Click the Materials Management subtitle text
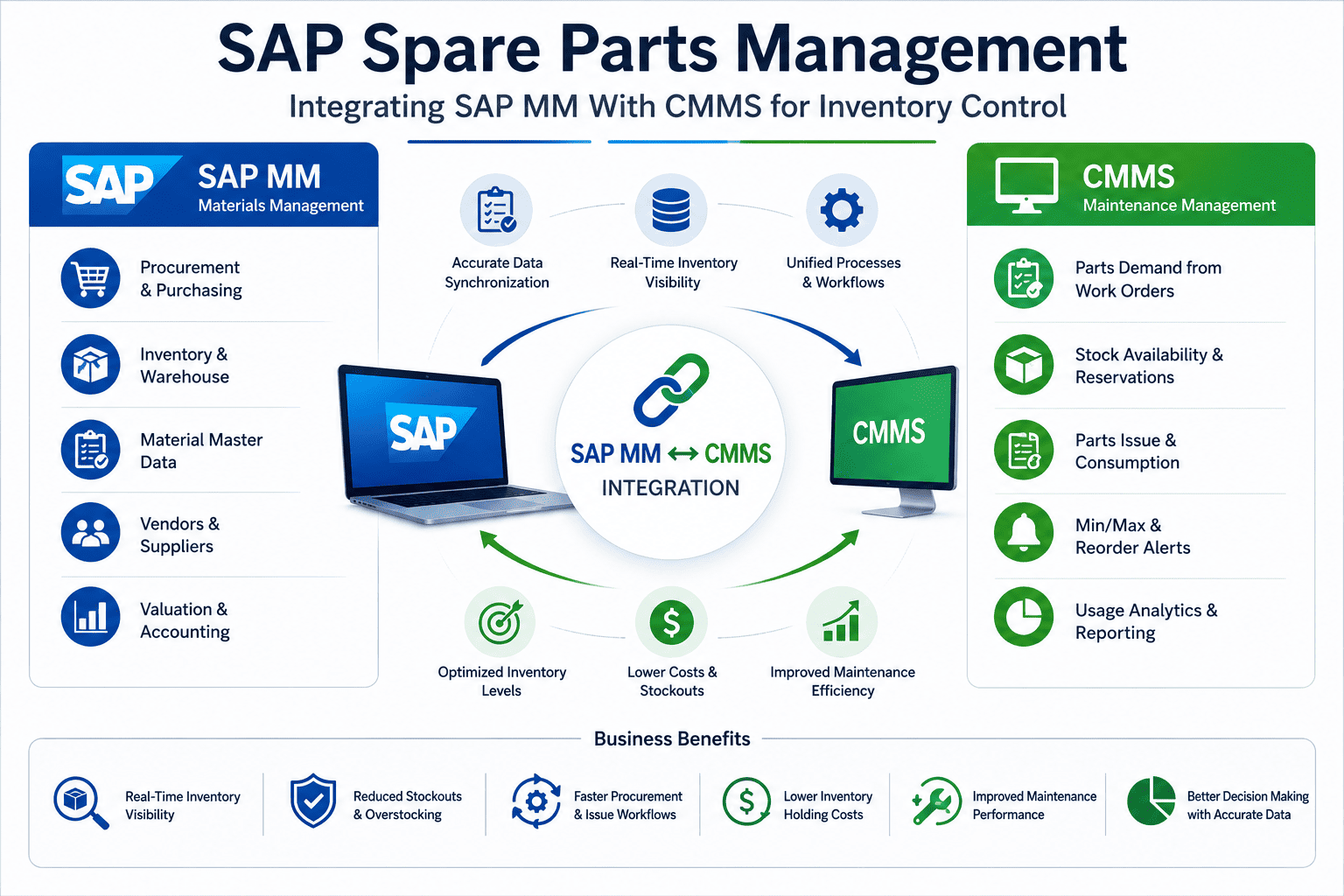 pos(281,206)
